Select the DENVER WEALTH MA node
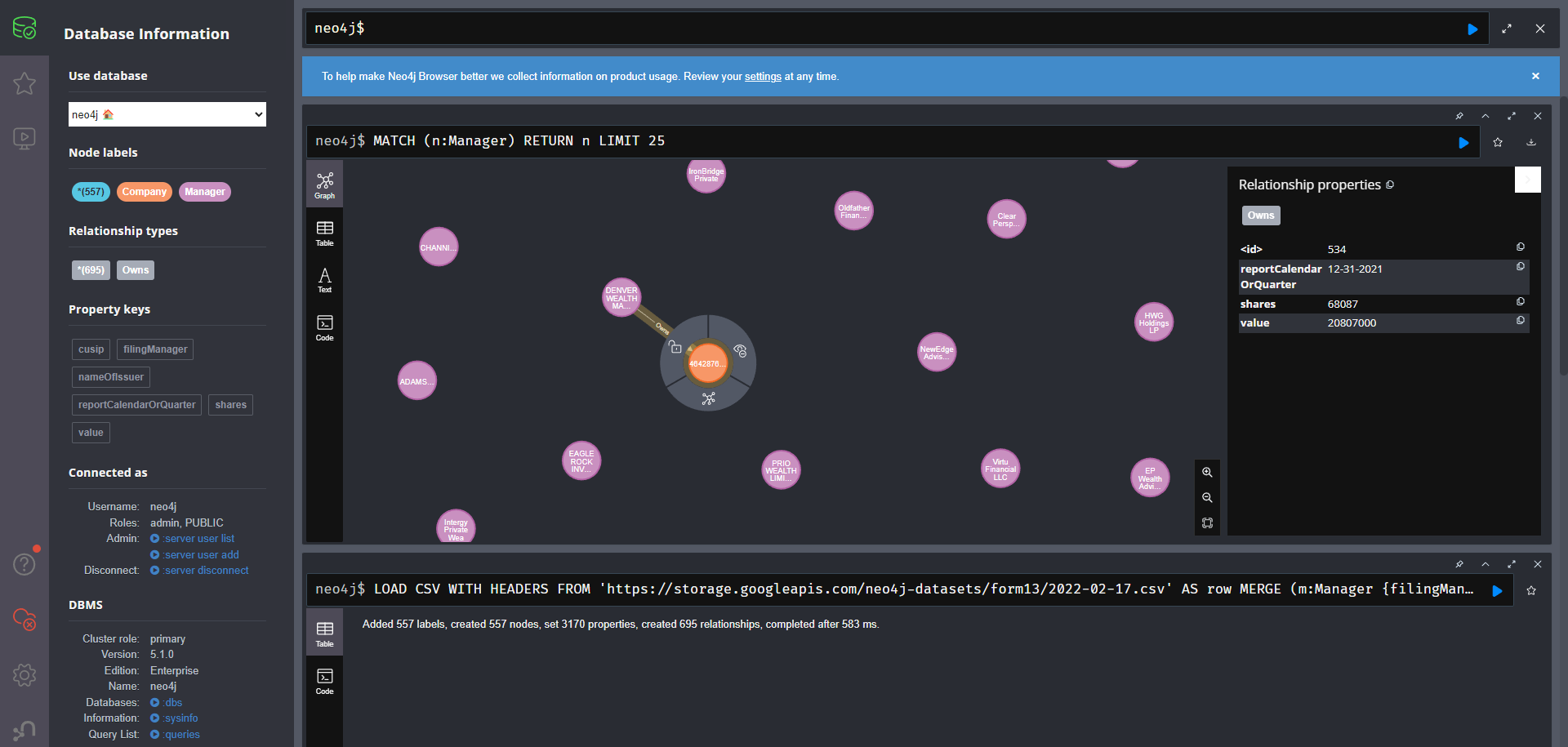The height and width of the screenshot is (747, 1568). point(621,298)
